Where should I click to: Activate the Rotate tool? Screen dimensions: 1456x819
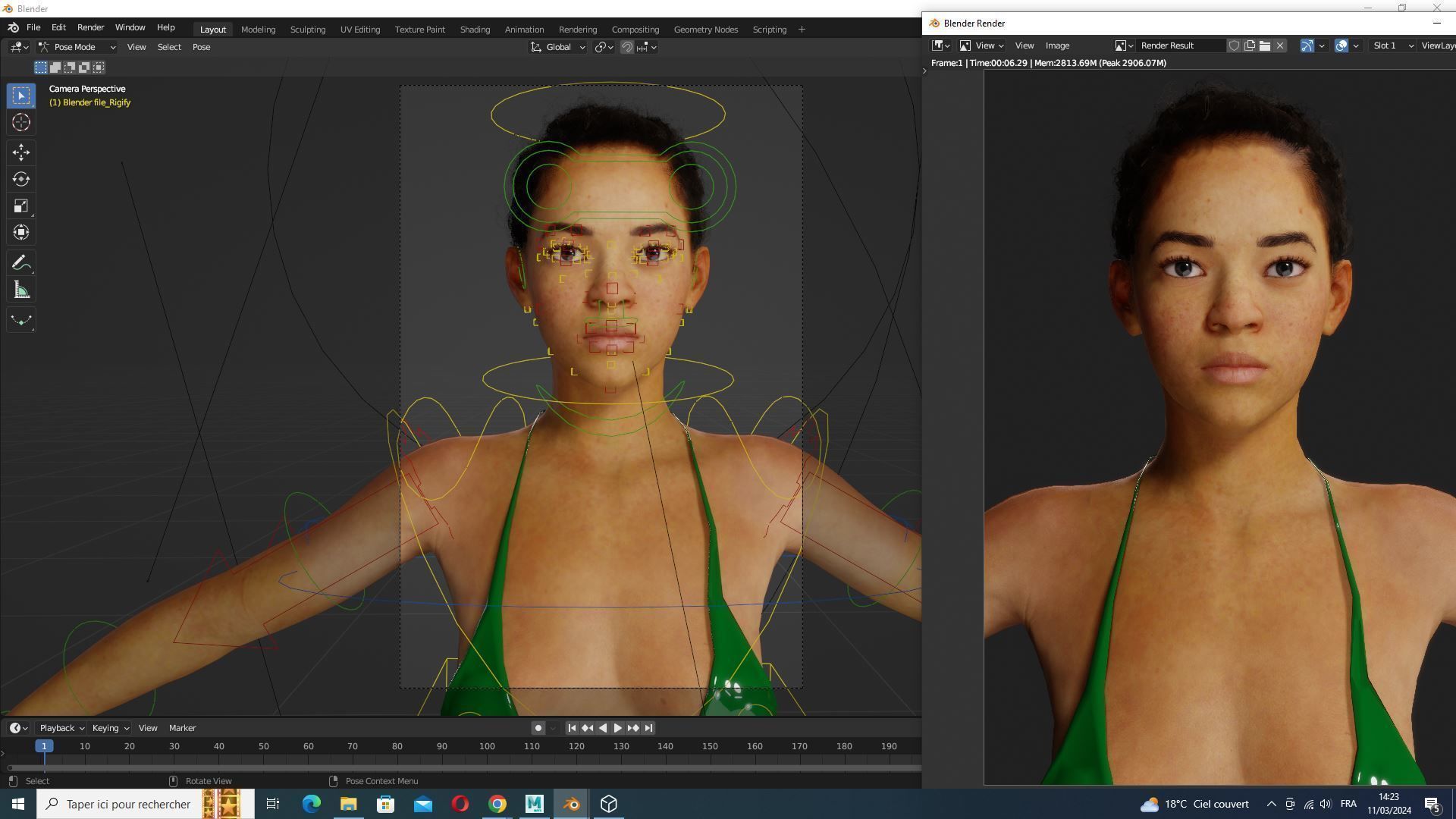[x=21, y=179]
